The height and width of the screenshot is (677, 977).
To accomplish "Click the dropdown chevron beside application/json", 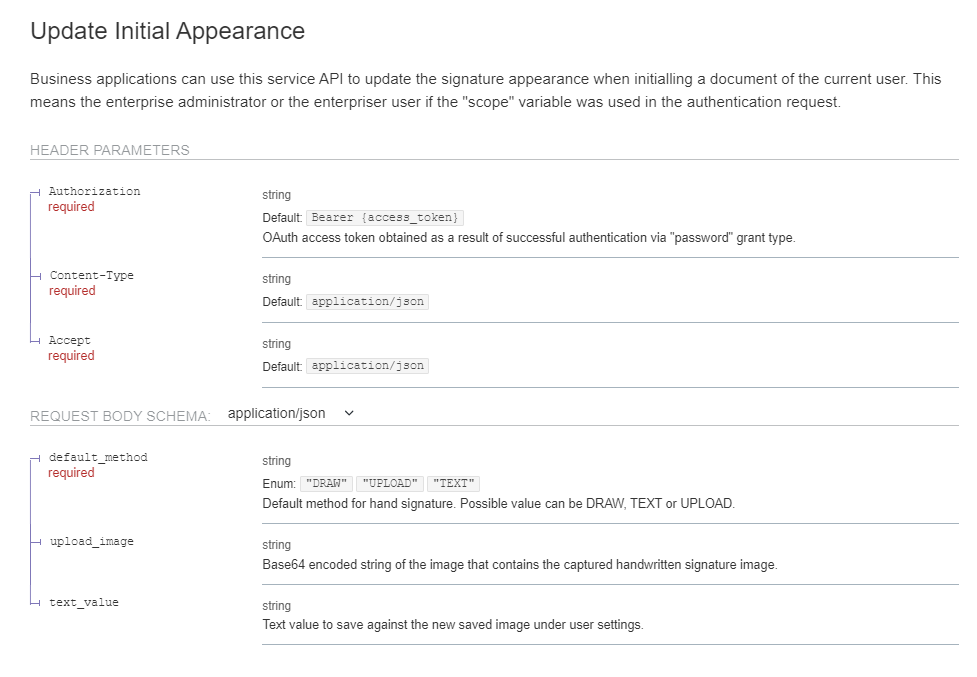I will pyautogui.click(x=349, y=413).
